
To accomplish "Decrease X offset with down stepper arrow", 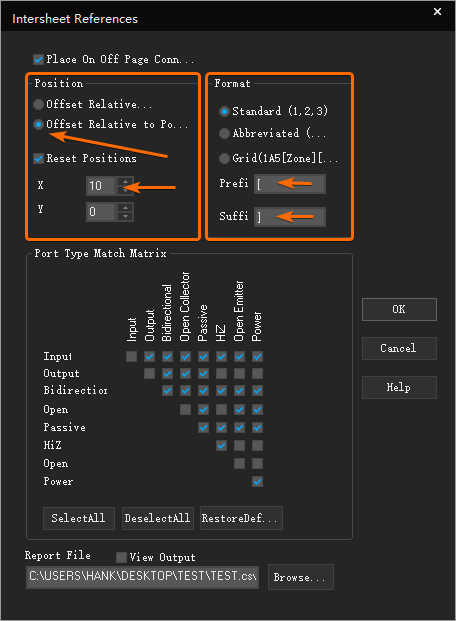I will (x=126, y=190).
